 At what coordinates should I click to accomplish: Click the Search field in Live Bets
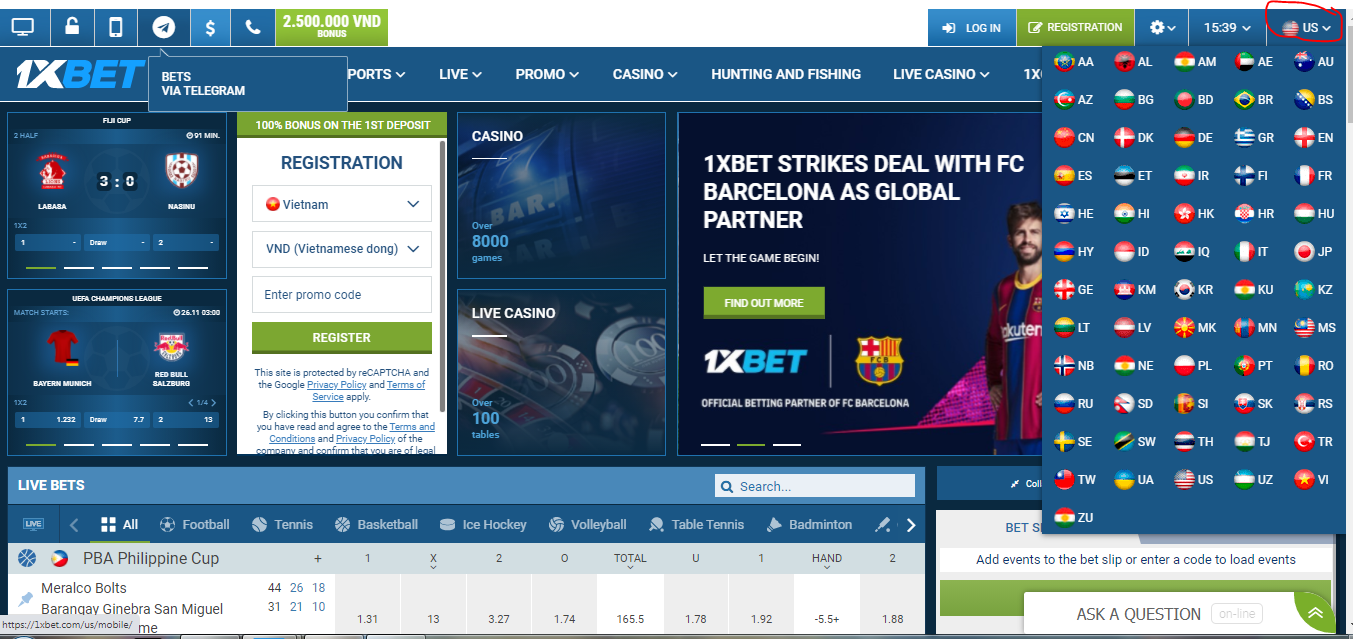[815, 486]
